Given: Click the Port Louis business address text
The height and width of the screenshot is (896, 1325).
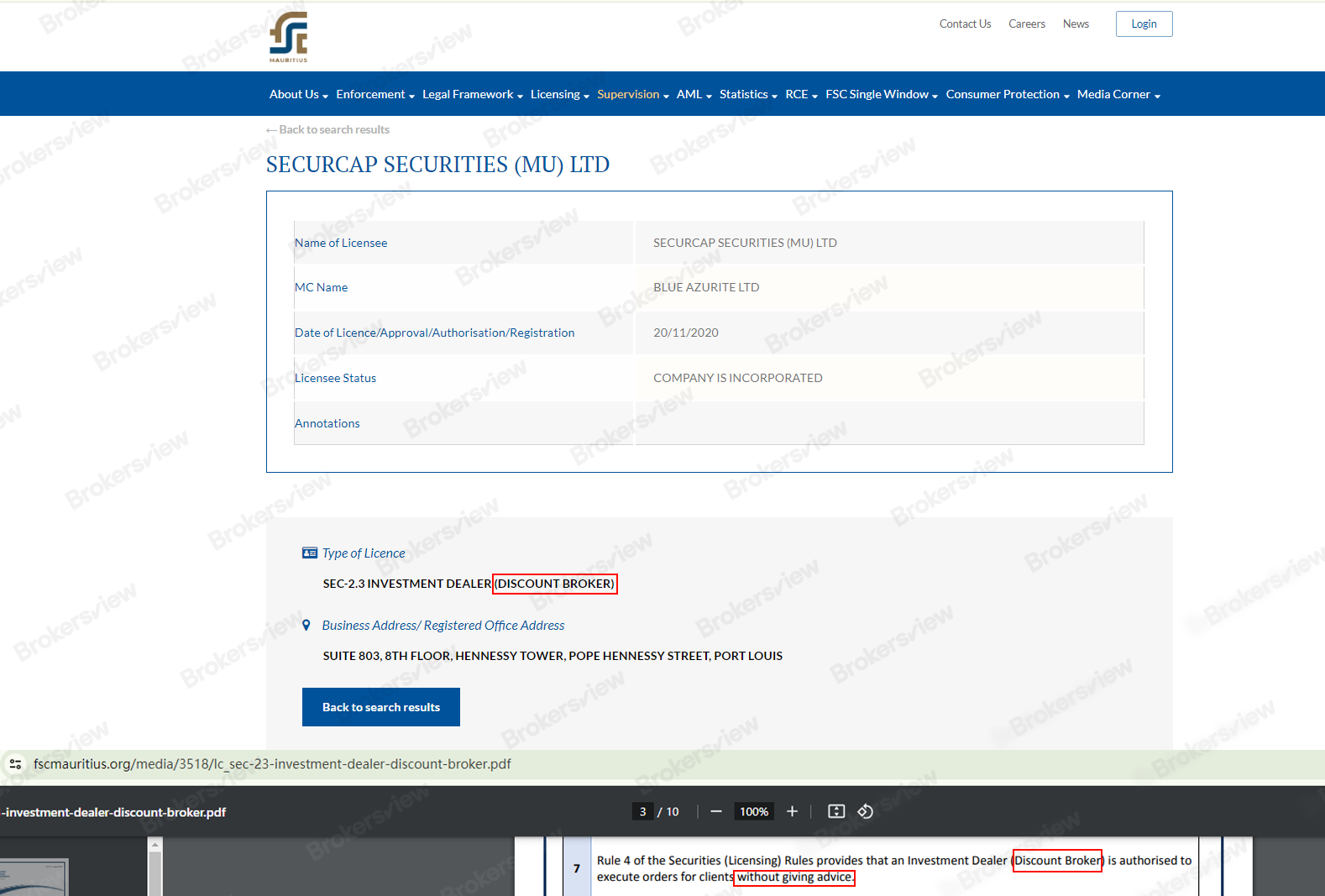Looking at the screenshot, I should click(553, 656).
